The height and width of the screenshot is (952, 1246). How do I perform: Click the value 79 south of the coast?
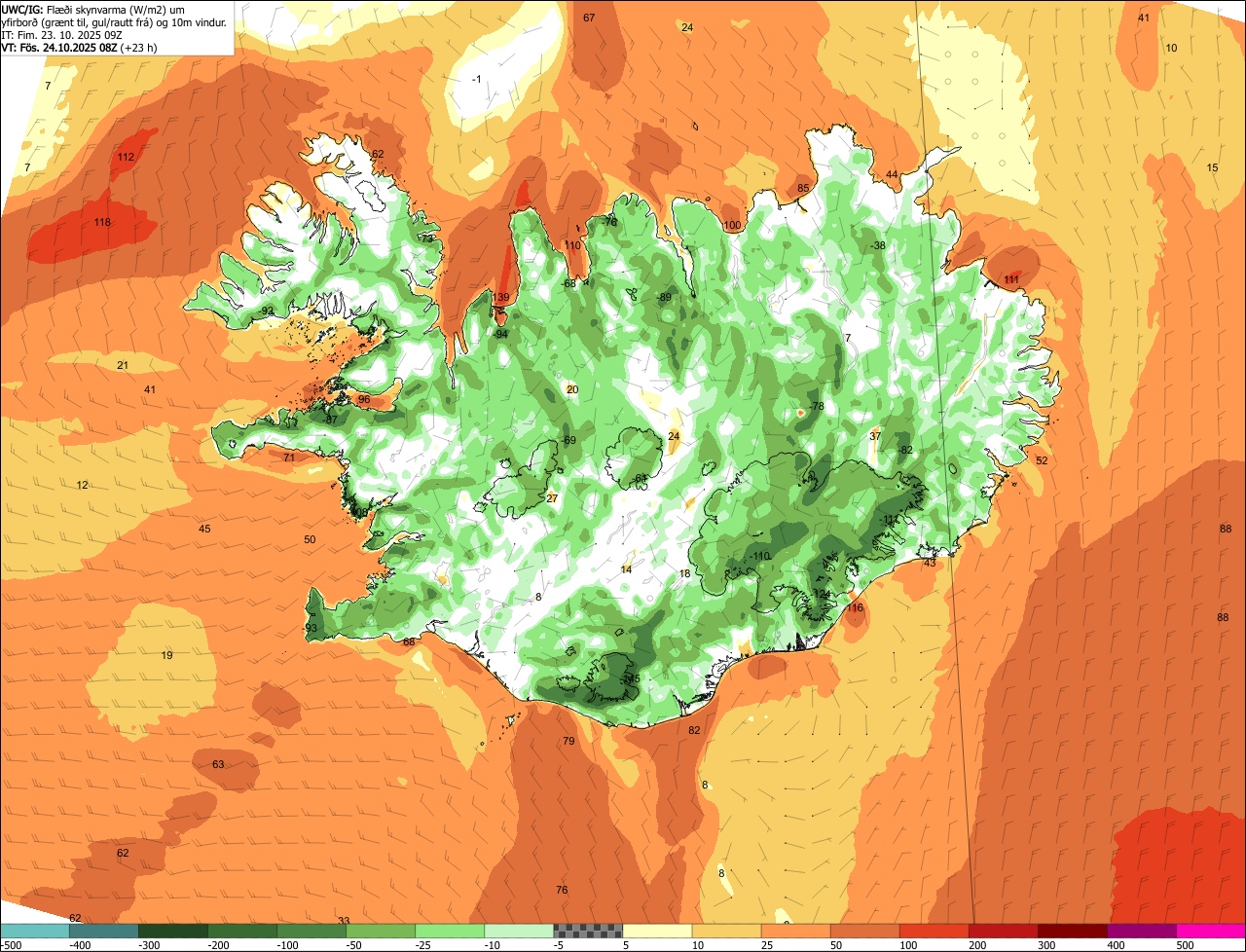click(568, 742)
